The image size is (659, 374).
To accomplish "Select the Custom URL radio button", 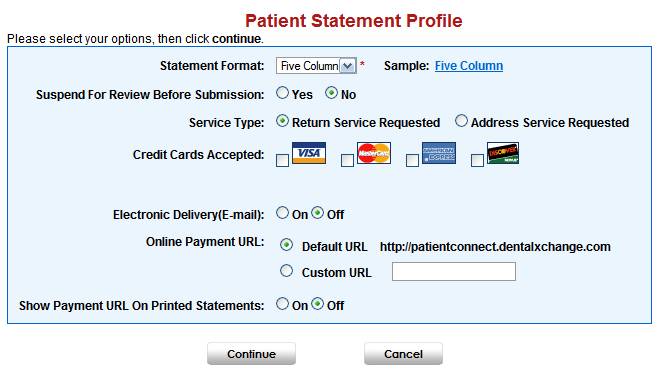I will (x=287, y=271).
